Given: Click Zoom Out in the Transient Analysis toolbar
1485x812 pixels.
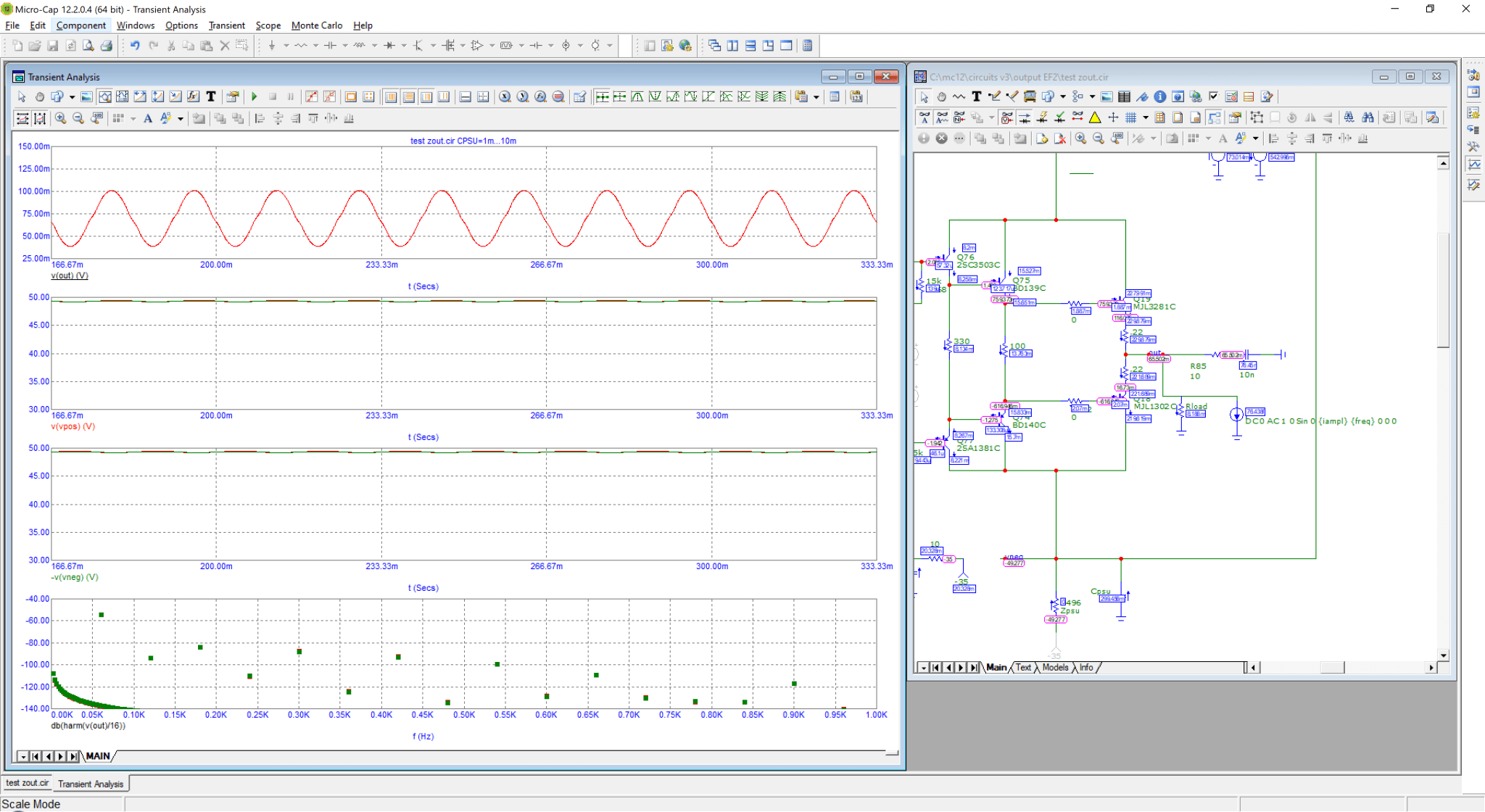Looking at the screenshot, I should [x=78, y=118].
